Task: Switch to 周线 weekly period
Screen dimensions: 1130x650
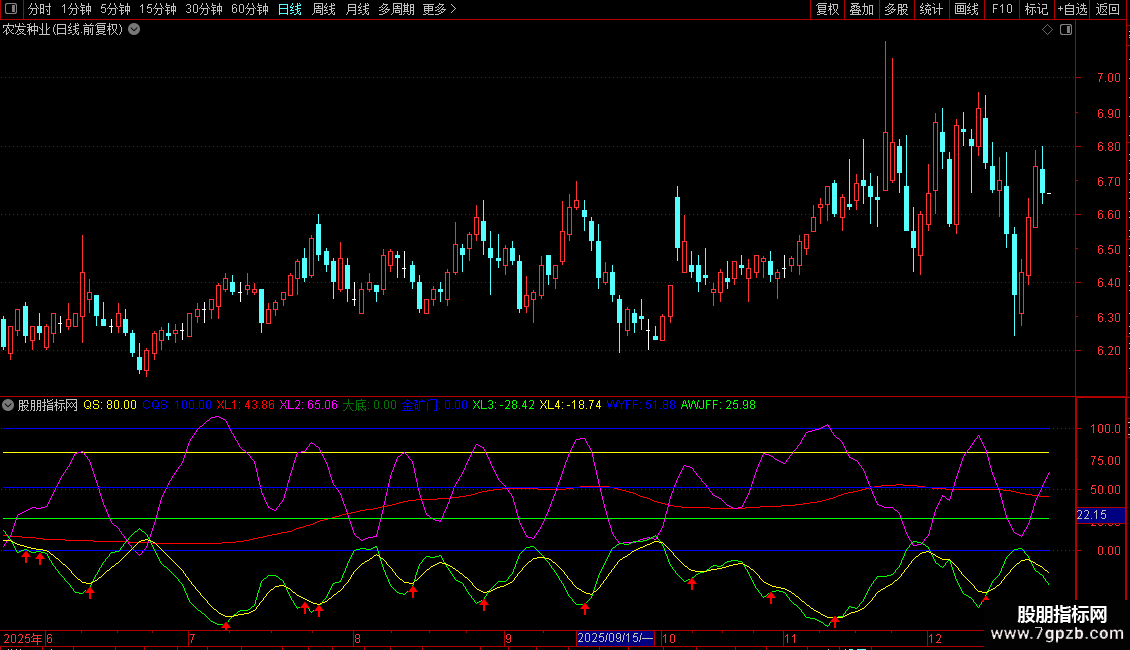Action: click(324, 9)
